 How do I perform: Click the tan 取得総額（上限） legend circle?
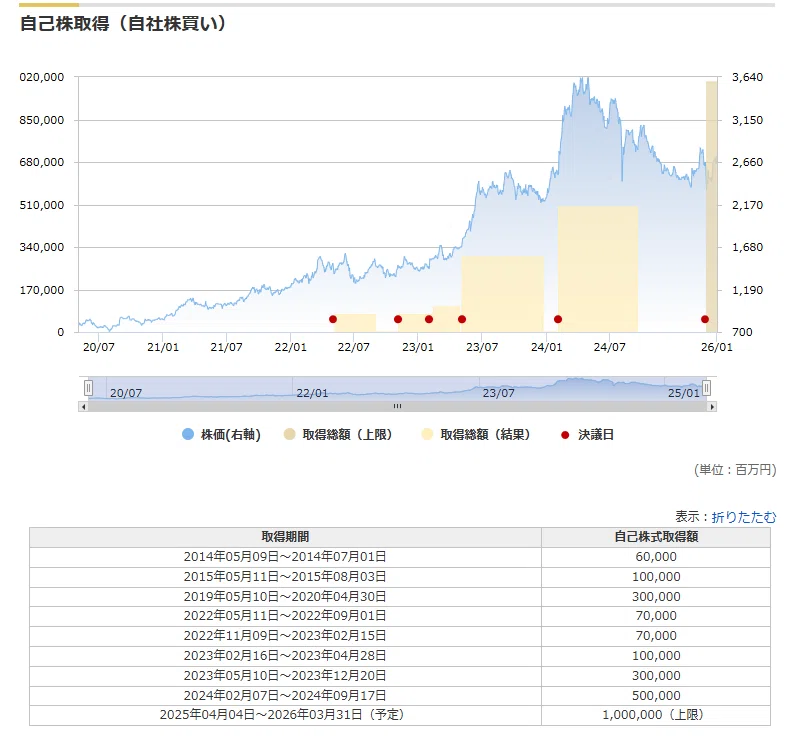pyautogui.click(x=289, y=435)
